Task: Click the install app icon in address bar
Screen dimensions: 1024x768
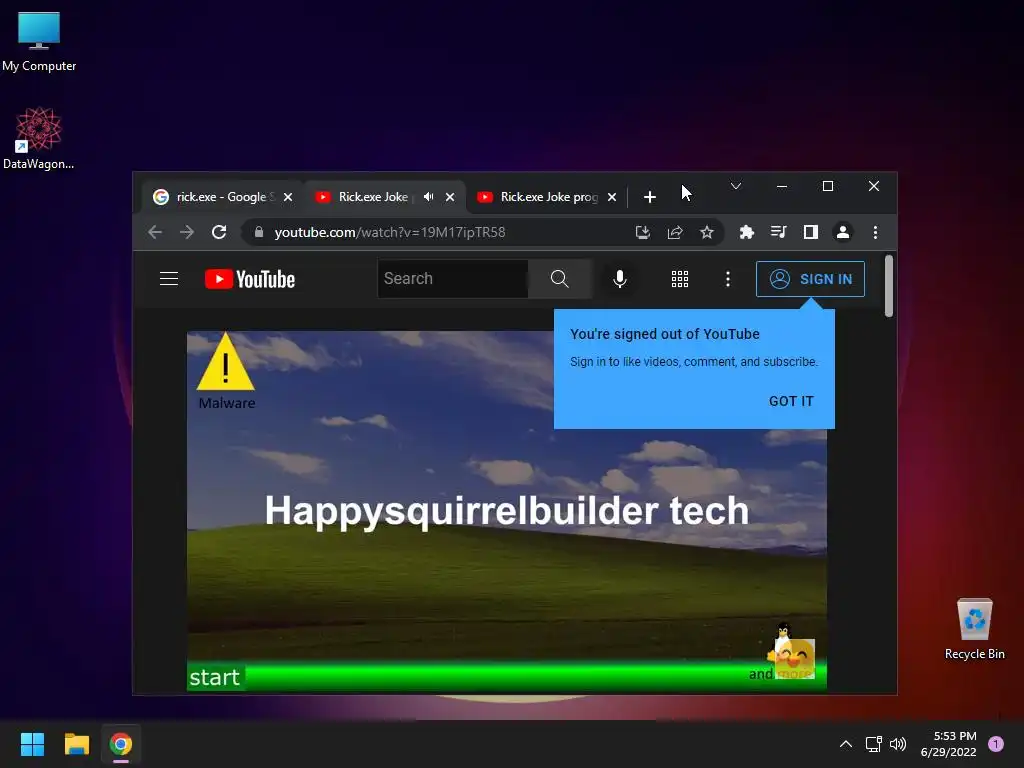Action: pyautogui.click(x=643, y=232)
